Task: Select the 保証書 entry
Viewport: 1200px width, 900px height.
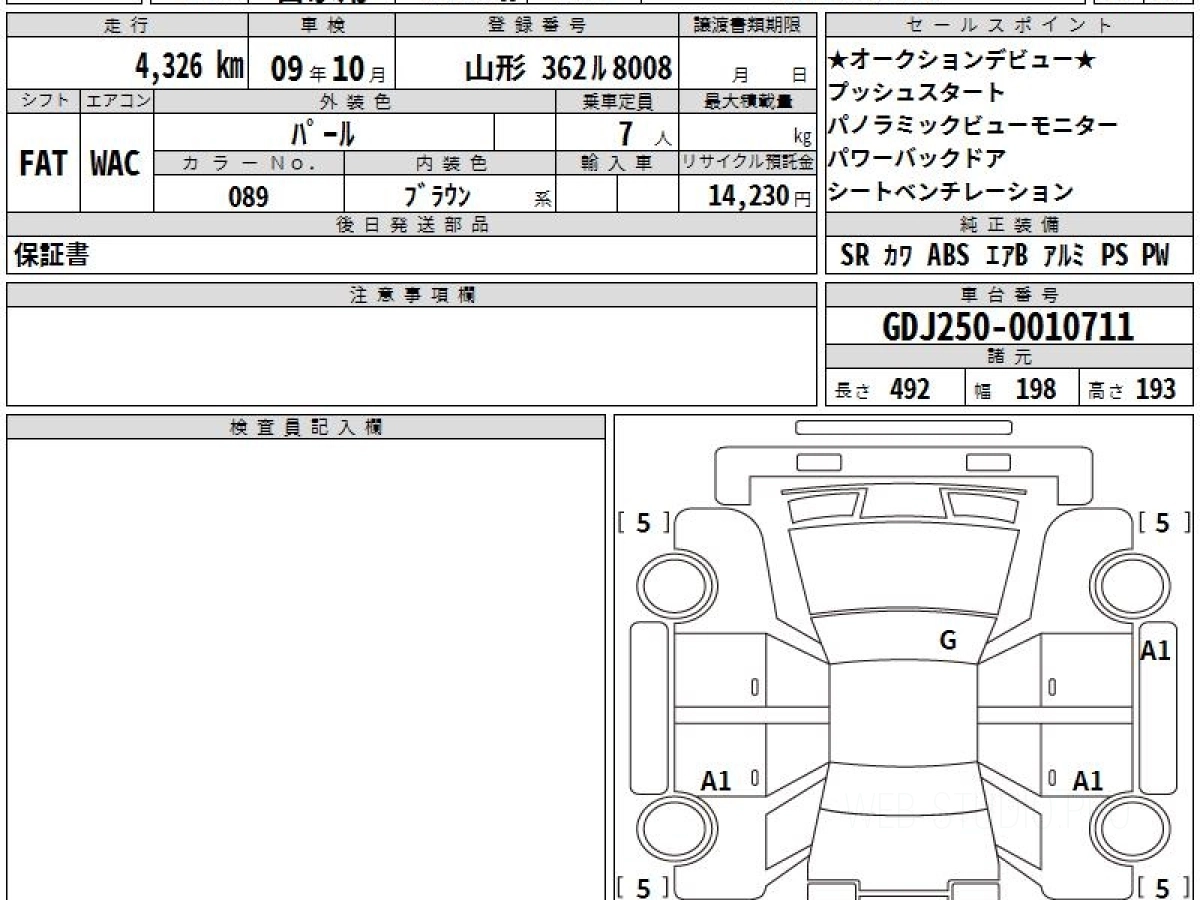Action: 51,255
